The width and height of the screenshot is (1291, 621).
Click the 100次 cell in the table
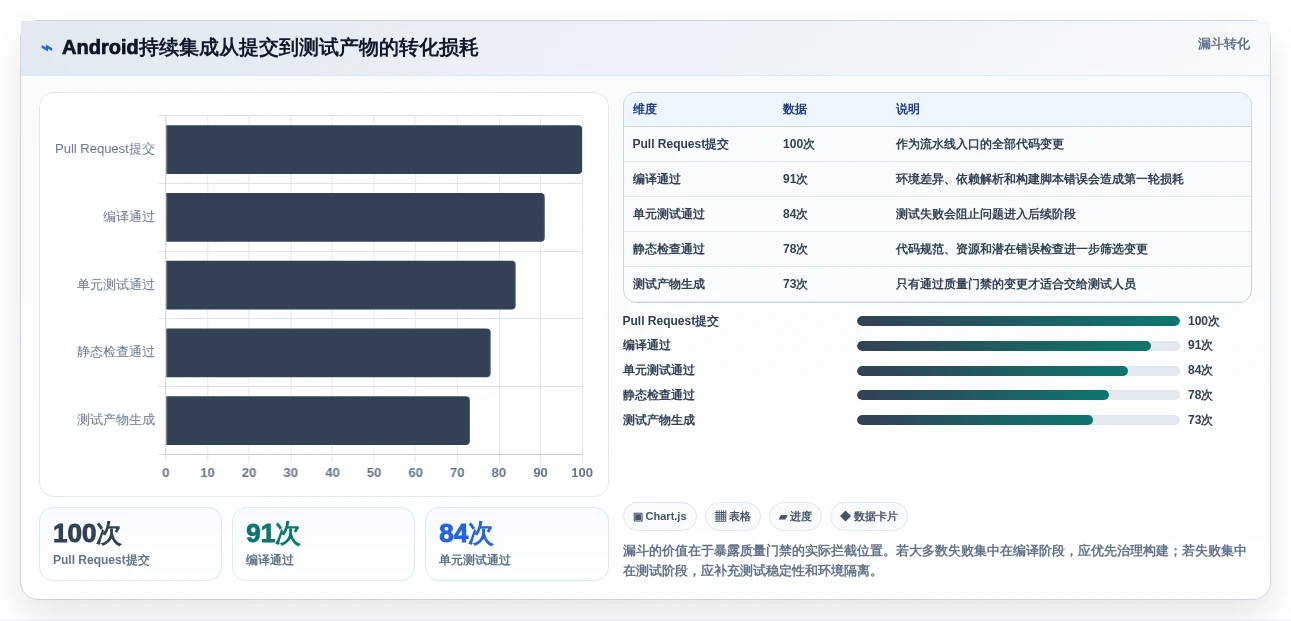tap(799, 144)
